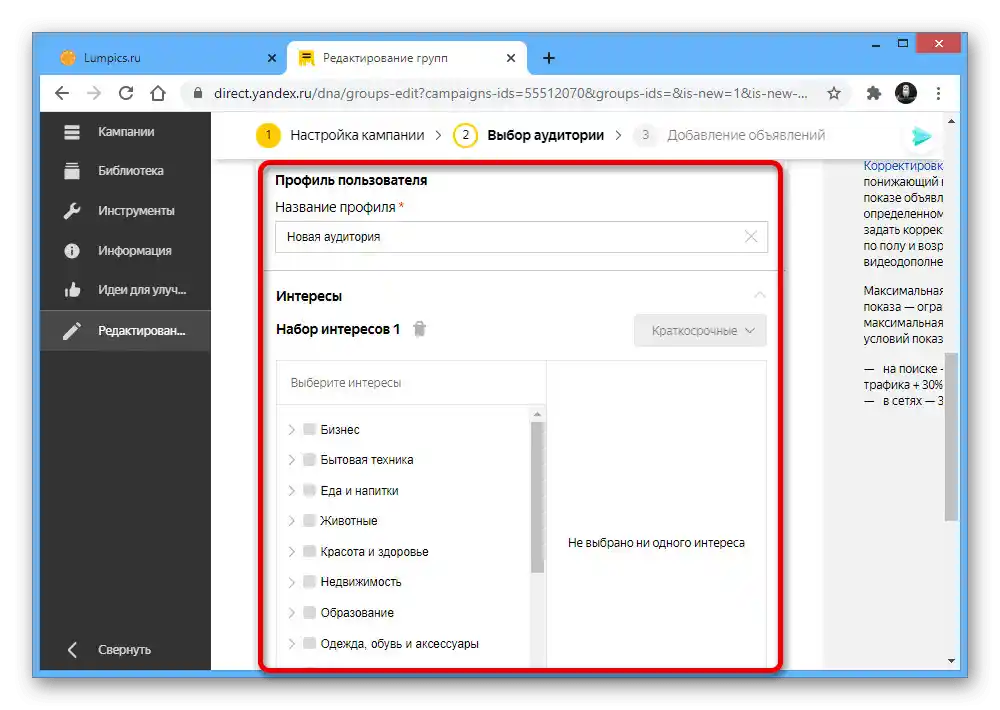
Task: Click the Свернуть sidebar label
Action: (124, 650)
